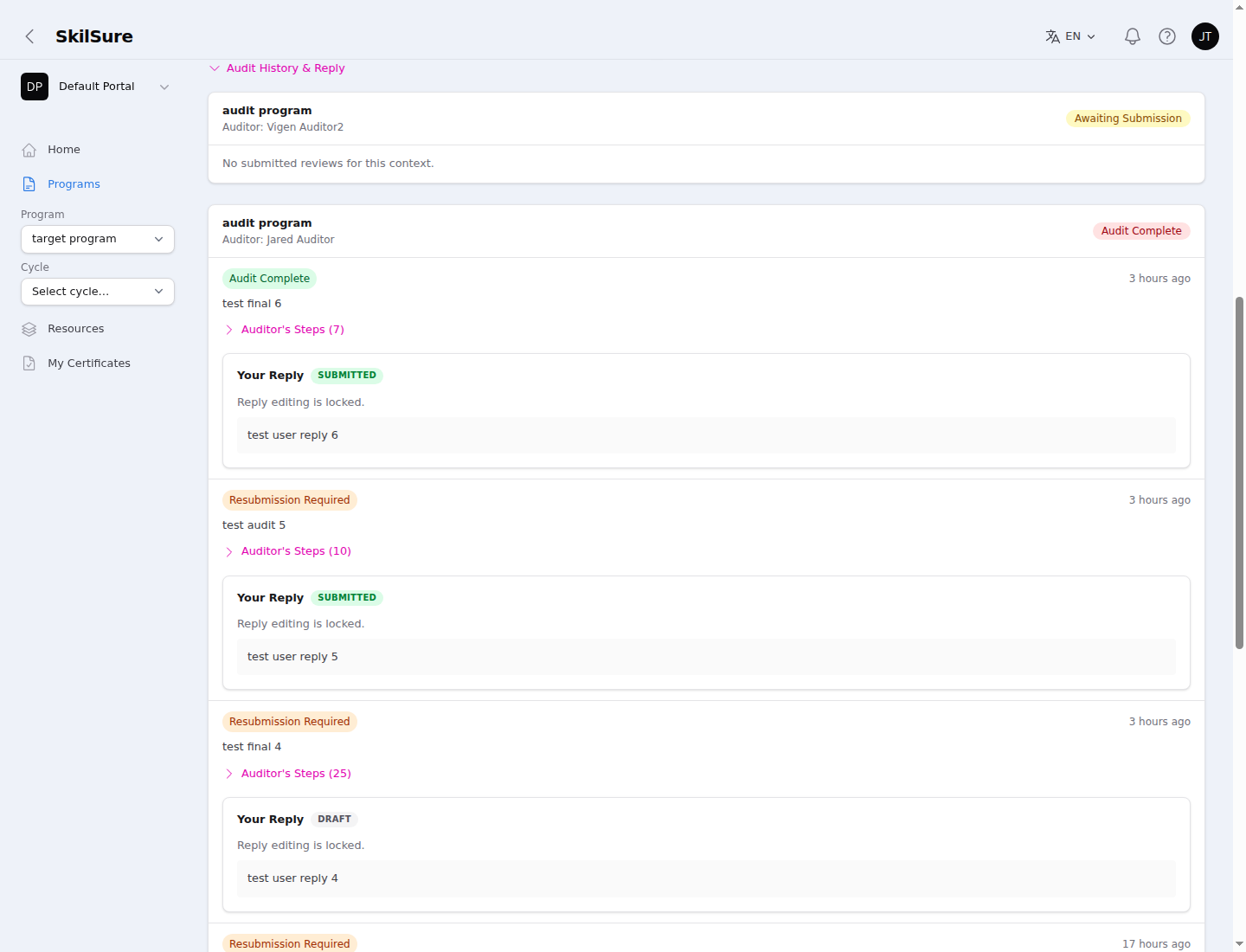Click 'No submitted reviews for this context.'
Image resolution: width=1246 pixels, height=952 pixels.
328,164
